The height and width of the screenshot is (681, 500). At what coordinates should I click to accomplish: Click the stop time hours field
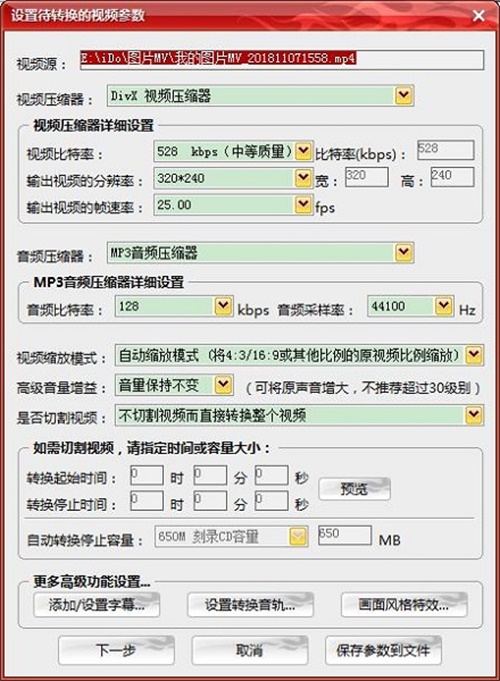(147, 501)
